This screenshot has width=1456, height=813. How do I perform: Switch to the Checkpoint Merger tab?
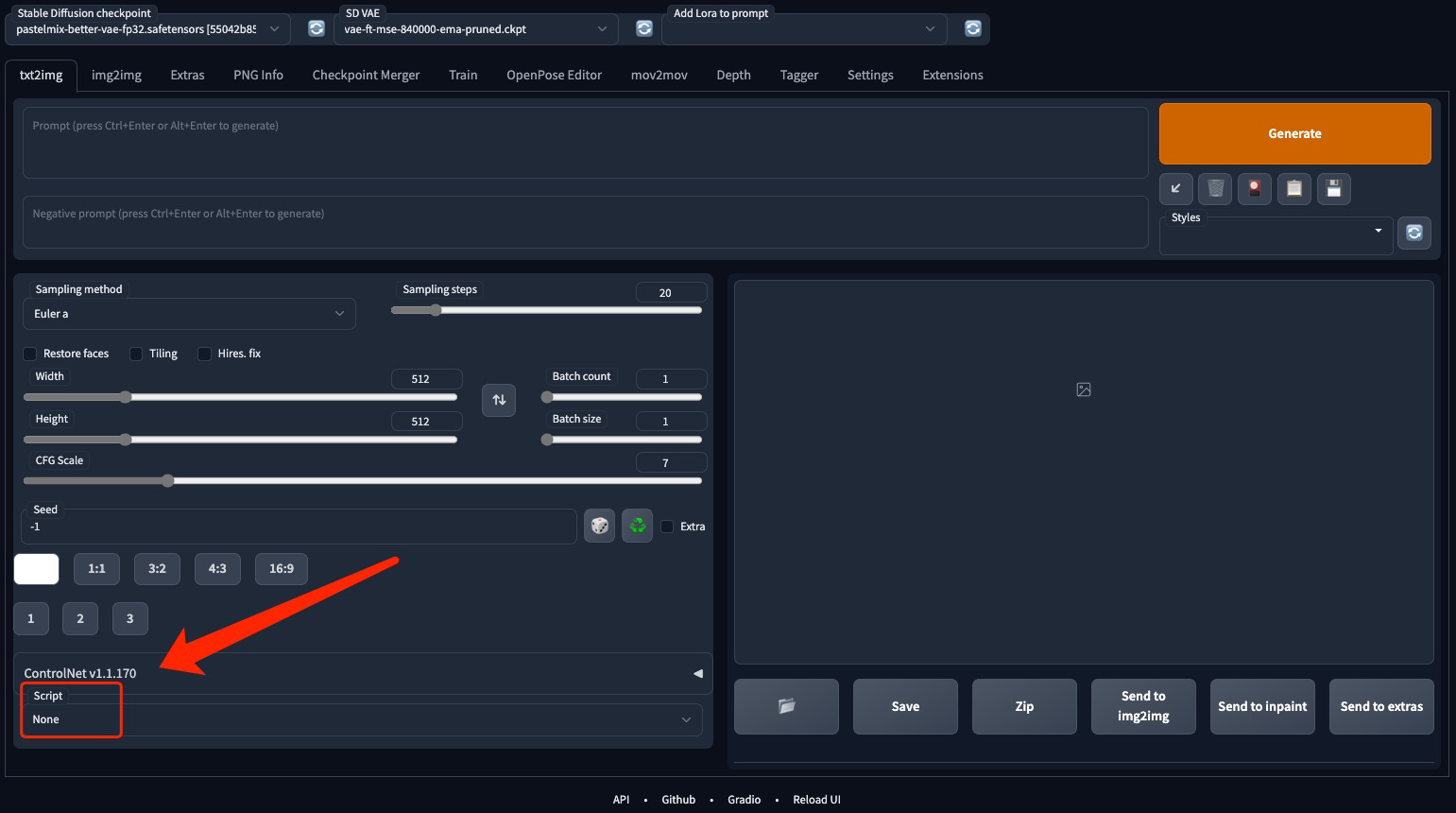coord(366,76)
